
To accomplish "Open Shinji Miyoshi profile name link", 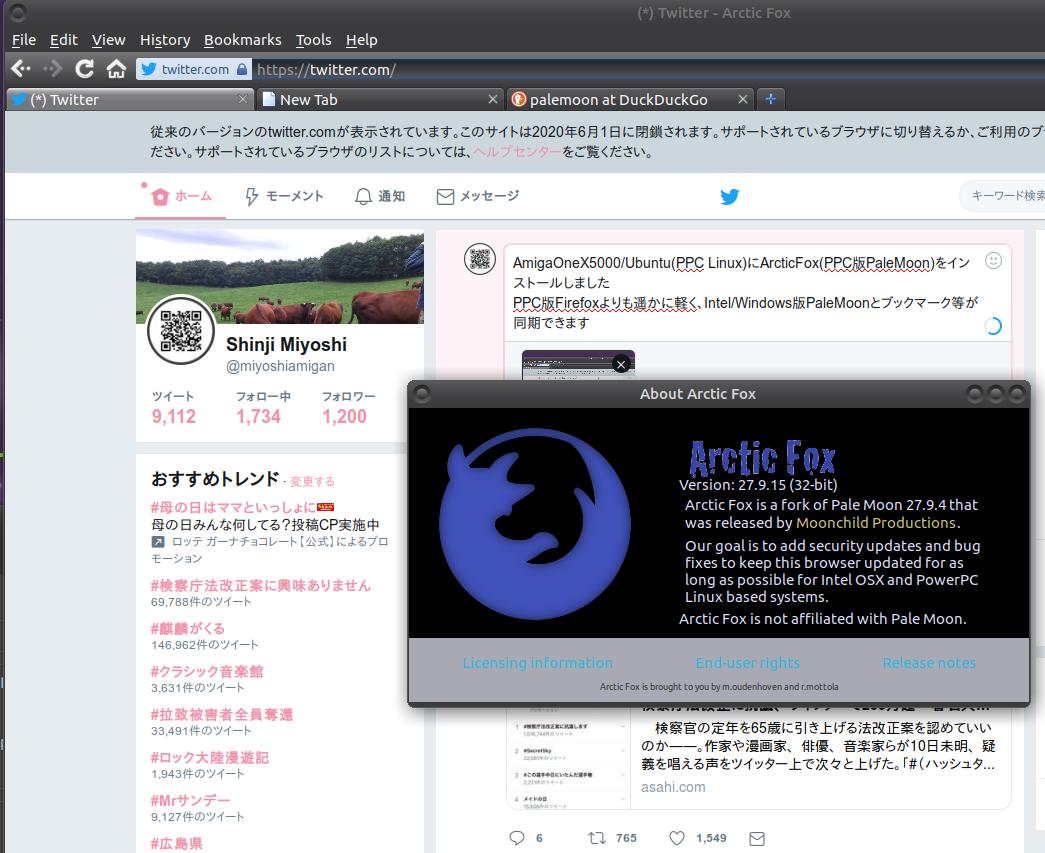I will tap(287, 345).
